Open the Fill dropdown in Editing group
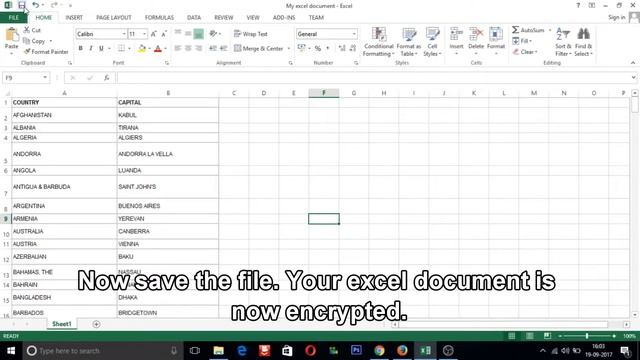The height and width of the screenshot is (360, 640). (522, 41)
